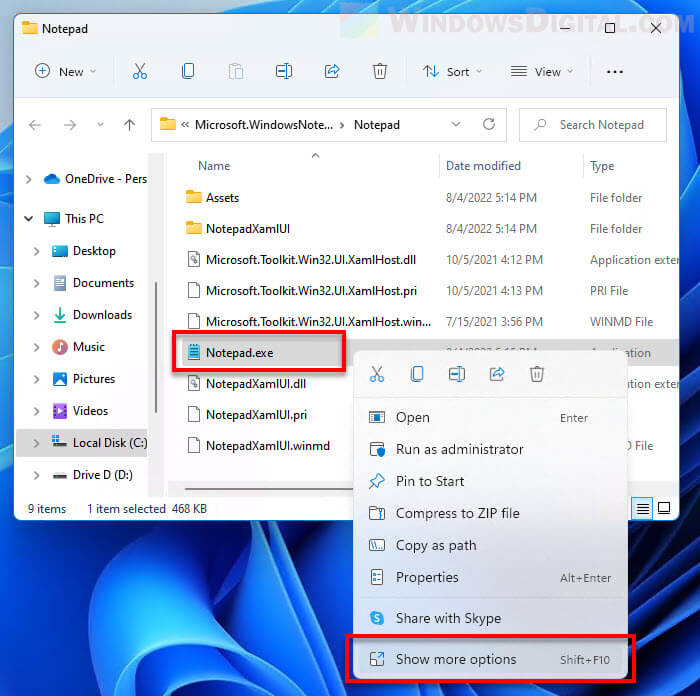Click the Copy icon in the context menu

click(x=417, y=374)
